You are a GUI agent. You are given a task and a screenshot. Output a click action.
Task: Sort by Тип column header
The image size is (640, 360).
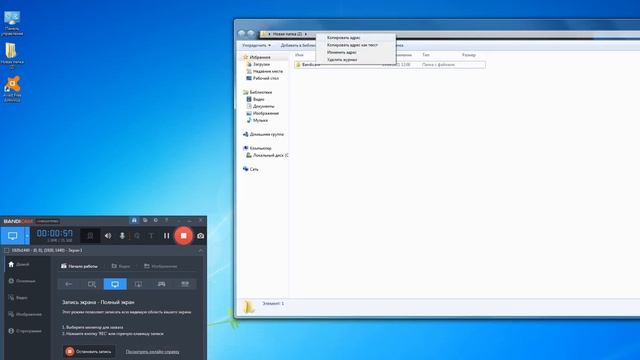click(x=426, y=55)
